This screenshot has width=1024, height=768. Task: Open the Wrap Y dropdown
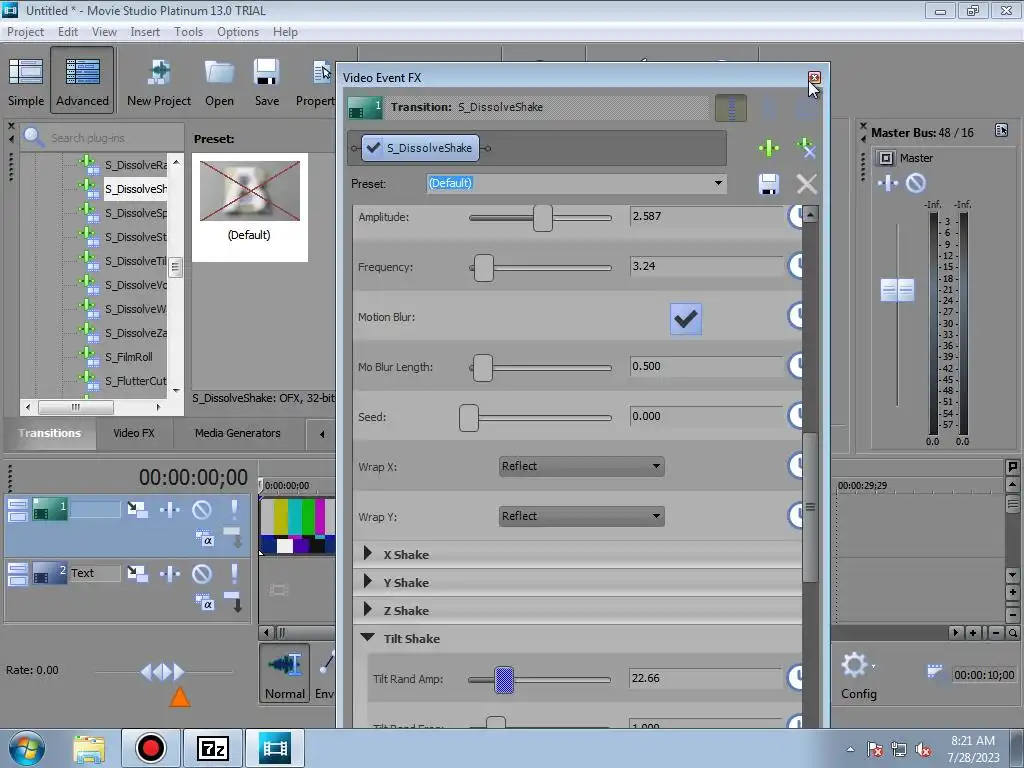click(x=581, y=517)
